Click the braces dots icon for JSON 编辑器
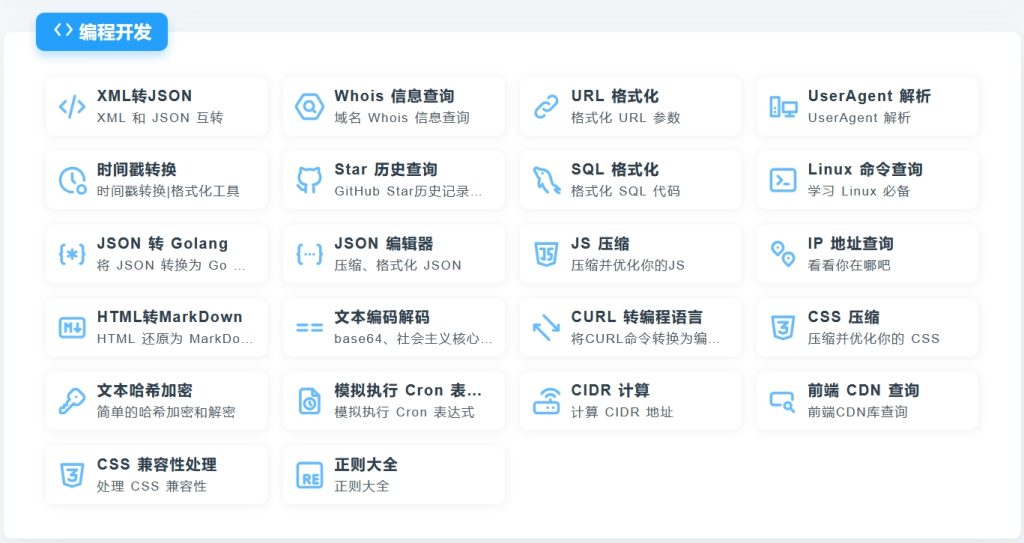The height and width of the screenshot is (543, 1024). tap(309, 254)
